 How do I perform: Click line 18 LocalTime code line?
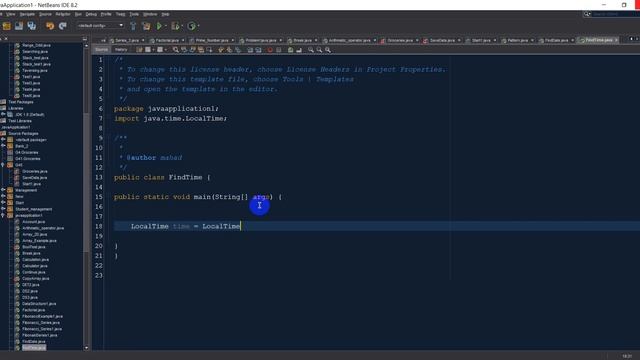tap(186, 226)
